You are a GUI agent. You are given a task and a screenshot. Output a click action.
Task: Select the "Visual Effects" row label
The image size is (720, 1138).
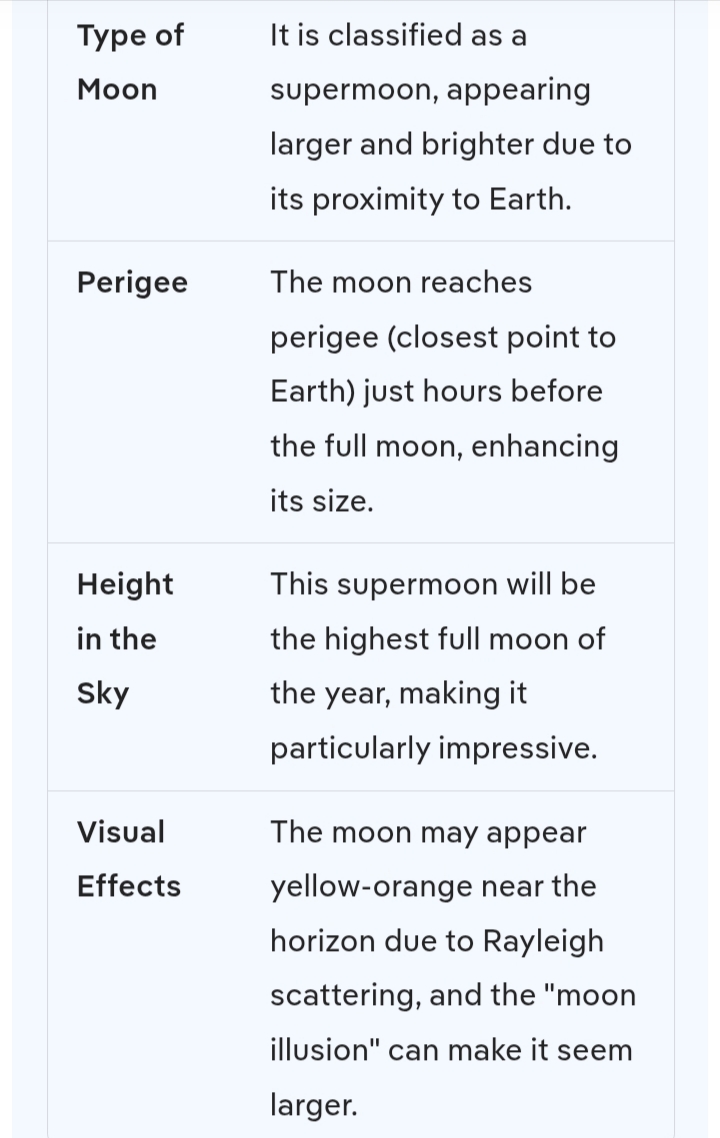pos(129,859)
